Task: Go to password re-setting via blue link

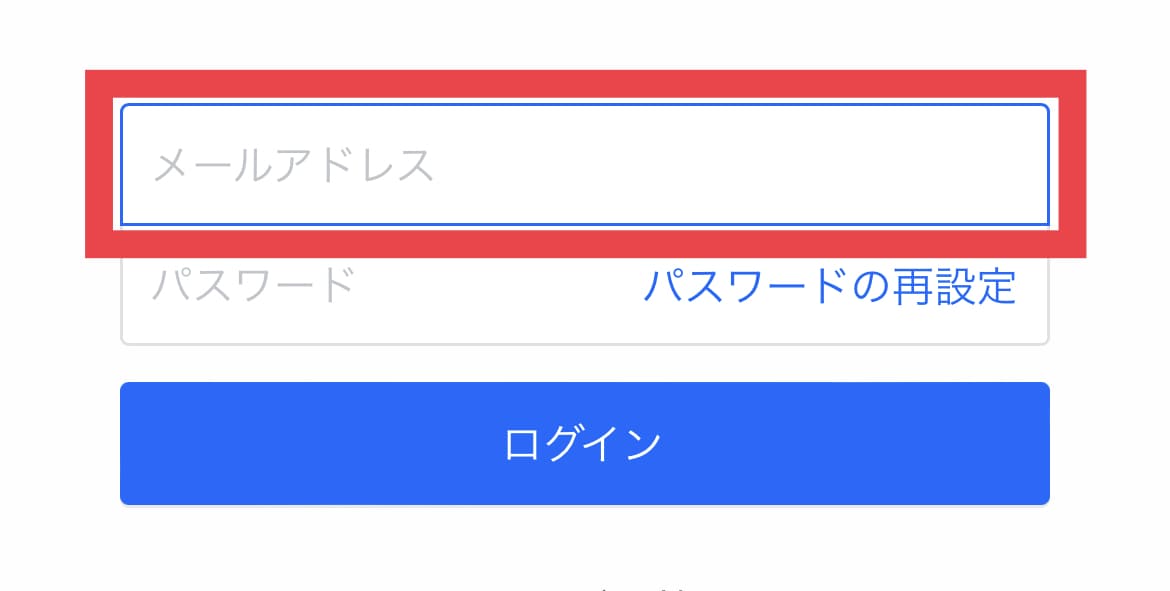Action: coord(830,286)
